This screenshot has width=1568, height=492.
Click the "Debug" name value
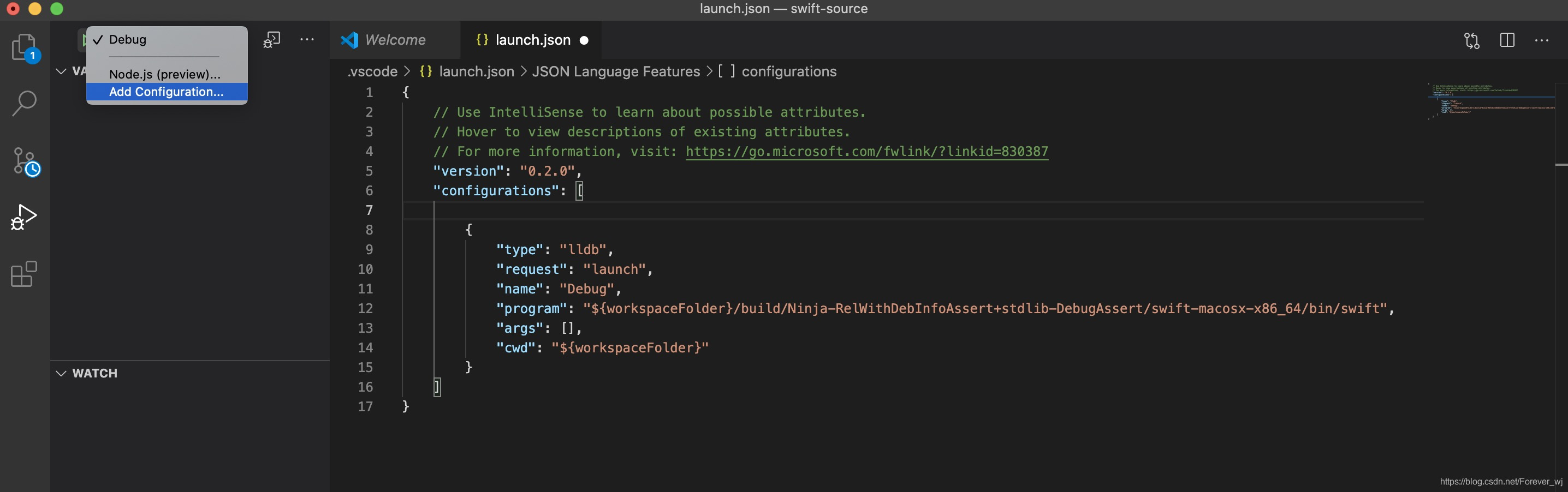587,289
